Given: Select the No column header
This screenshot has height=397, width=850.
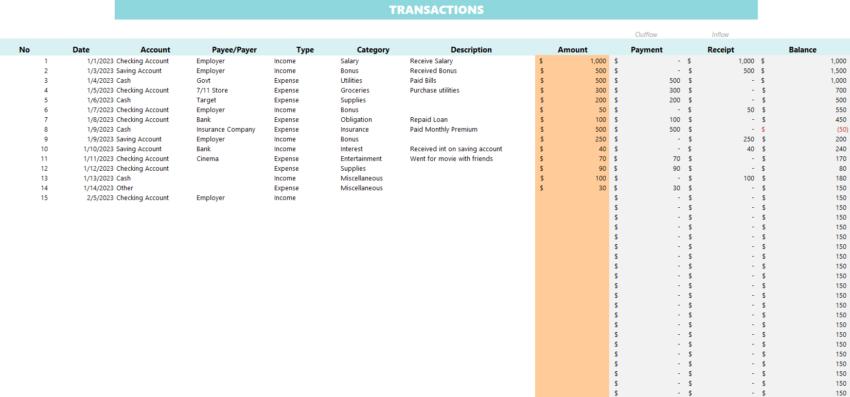Looking at the screenshot, I should (x=24, y=50).
